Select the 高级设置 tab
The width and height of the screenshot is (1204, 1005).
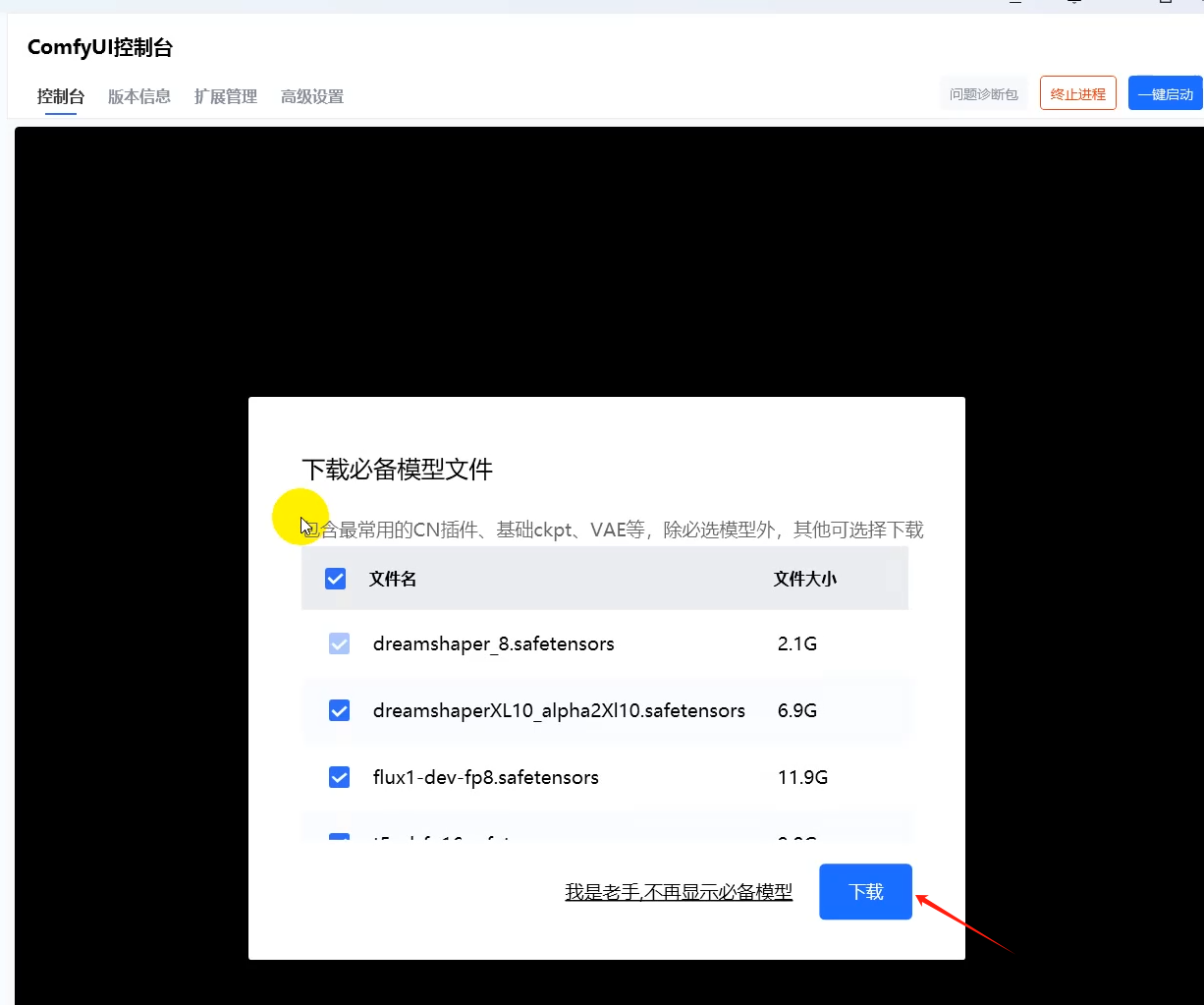[312, 96]
